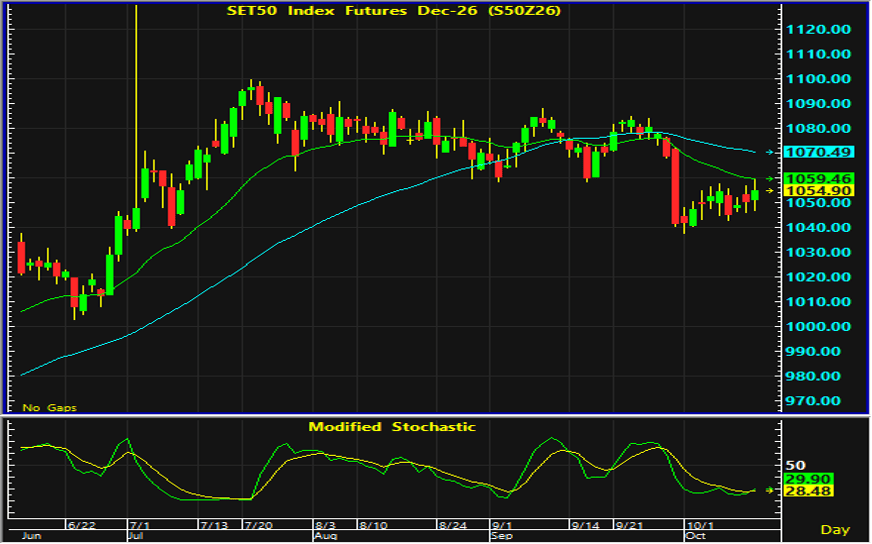Select the 7/1 date on time axis
The width and height of the screenshot is (872, 544).
click(x=140, y=526)
